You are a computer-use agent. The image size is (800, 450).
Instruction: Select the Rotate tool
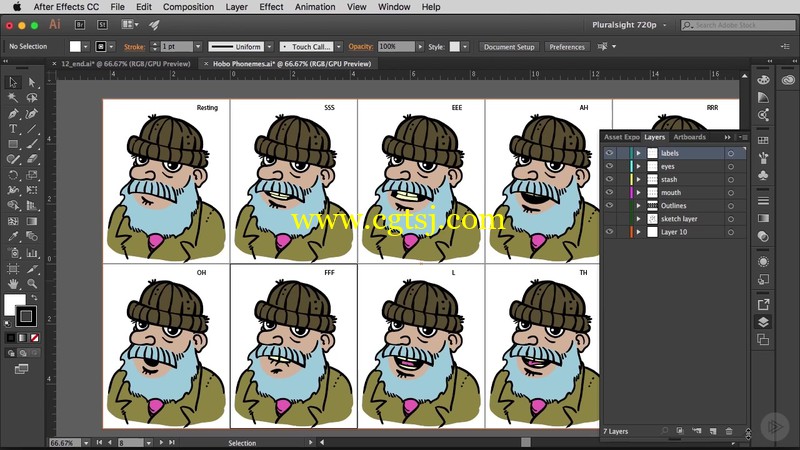pyautogui.click(x=13, y=175)
